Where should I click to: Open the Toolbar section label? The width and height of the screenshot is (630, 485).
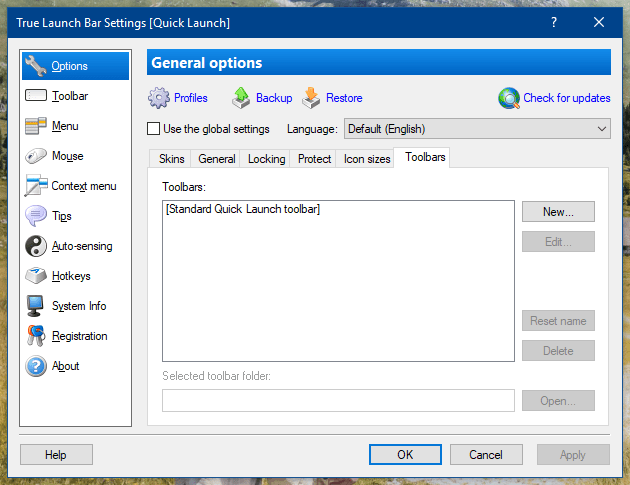[x=70, y=96]
